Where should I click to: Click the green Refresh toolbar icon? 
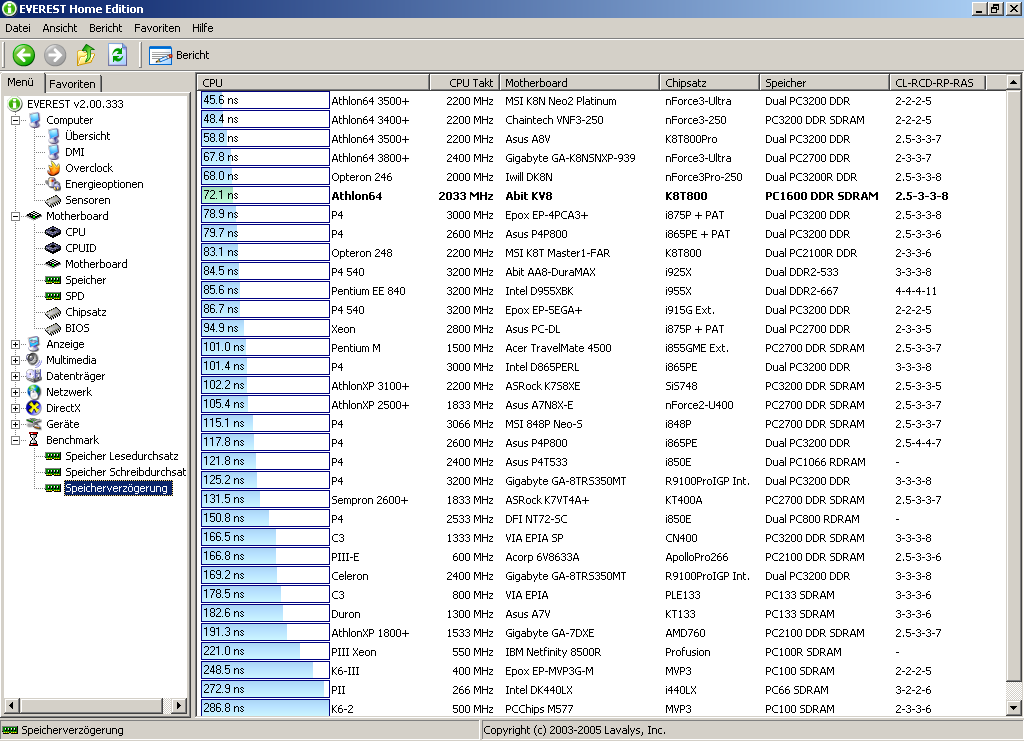(x=118, y=55)
